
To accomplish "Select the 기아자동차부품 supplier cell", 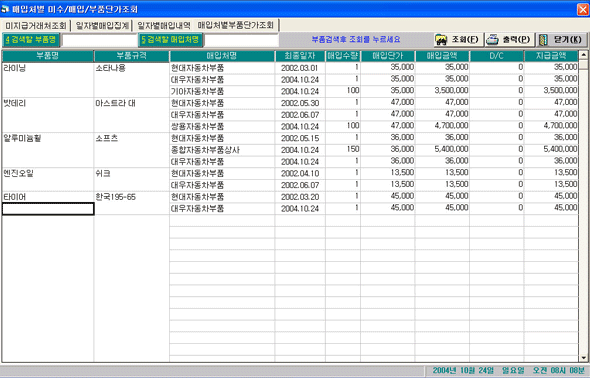I will point(222,91).
